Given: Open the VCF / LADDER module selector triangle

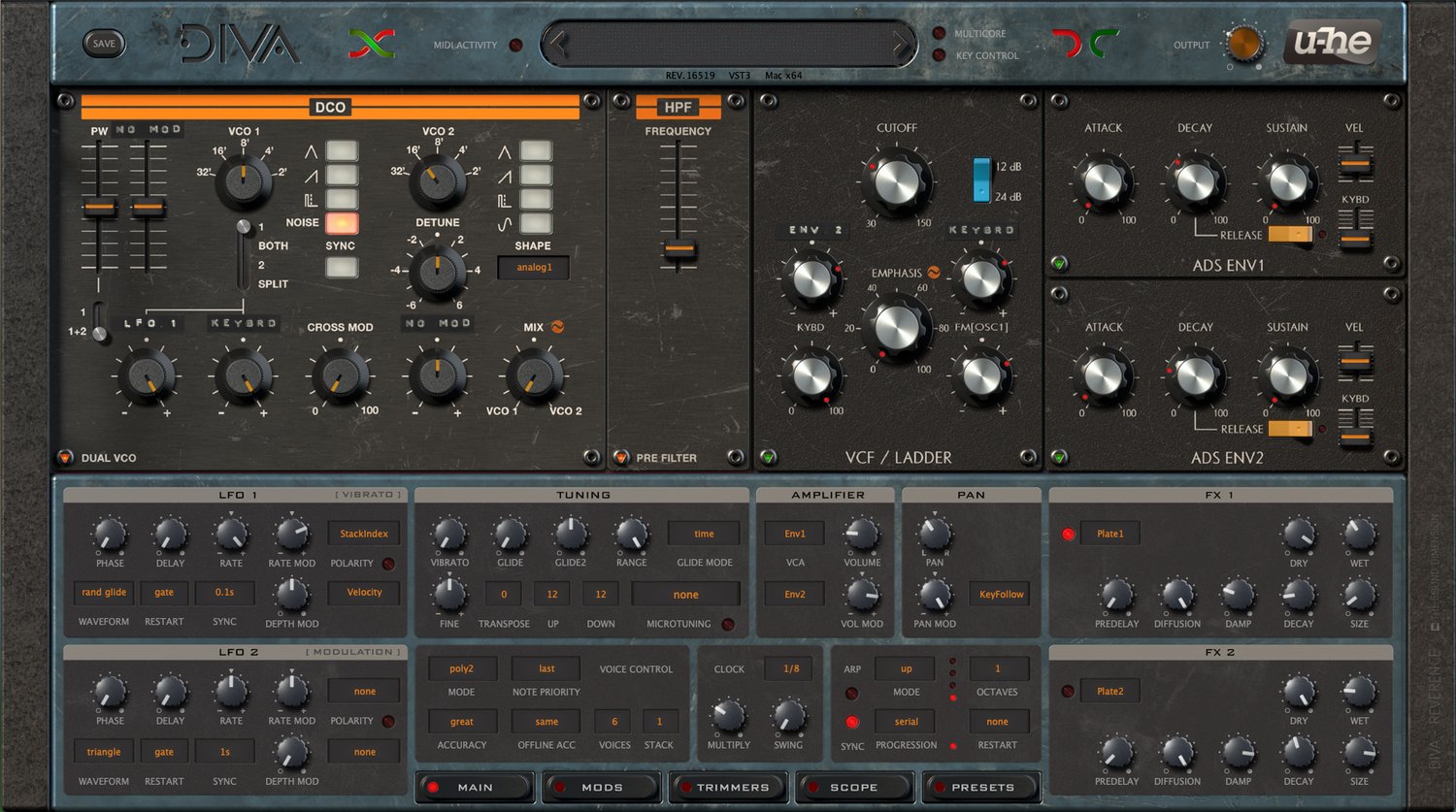Looking at the screenshot, I should tap(769, 457).
